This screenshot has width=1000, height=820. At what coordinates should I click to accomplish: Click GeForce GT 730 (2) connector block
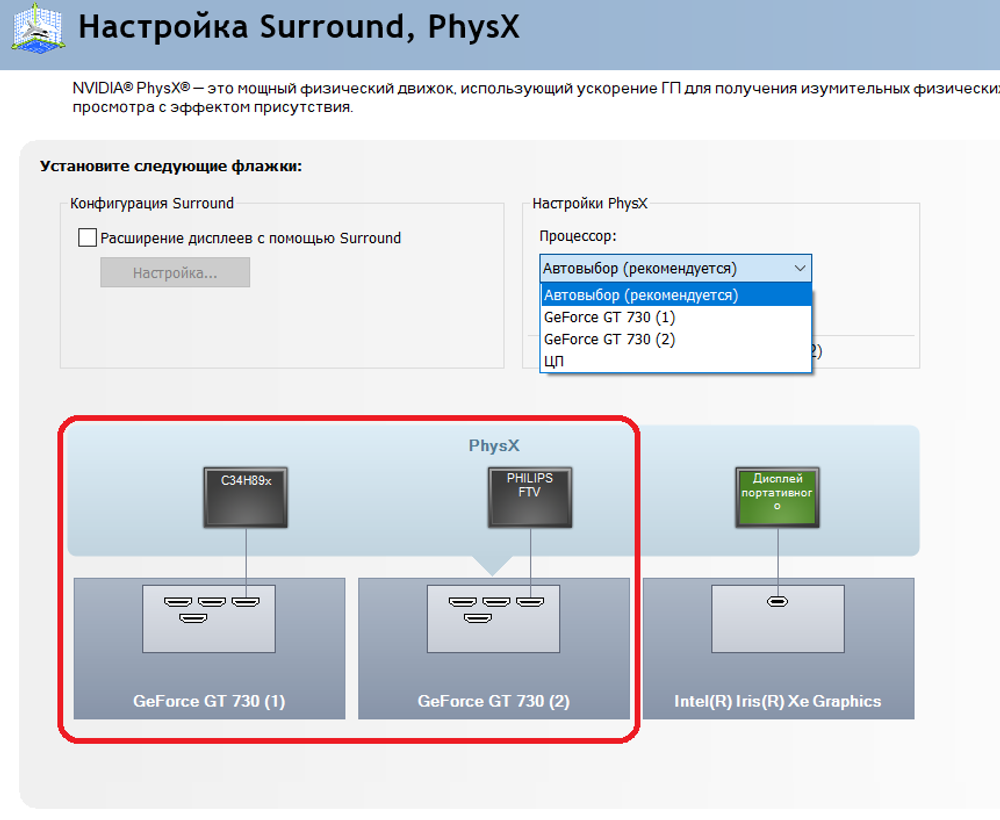tap(494, 619)
